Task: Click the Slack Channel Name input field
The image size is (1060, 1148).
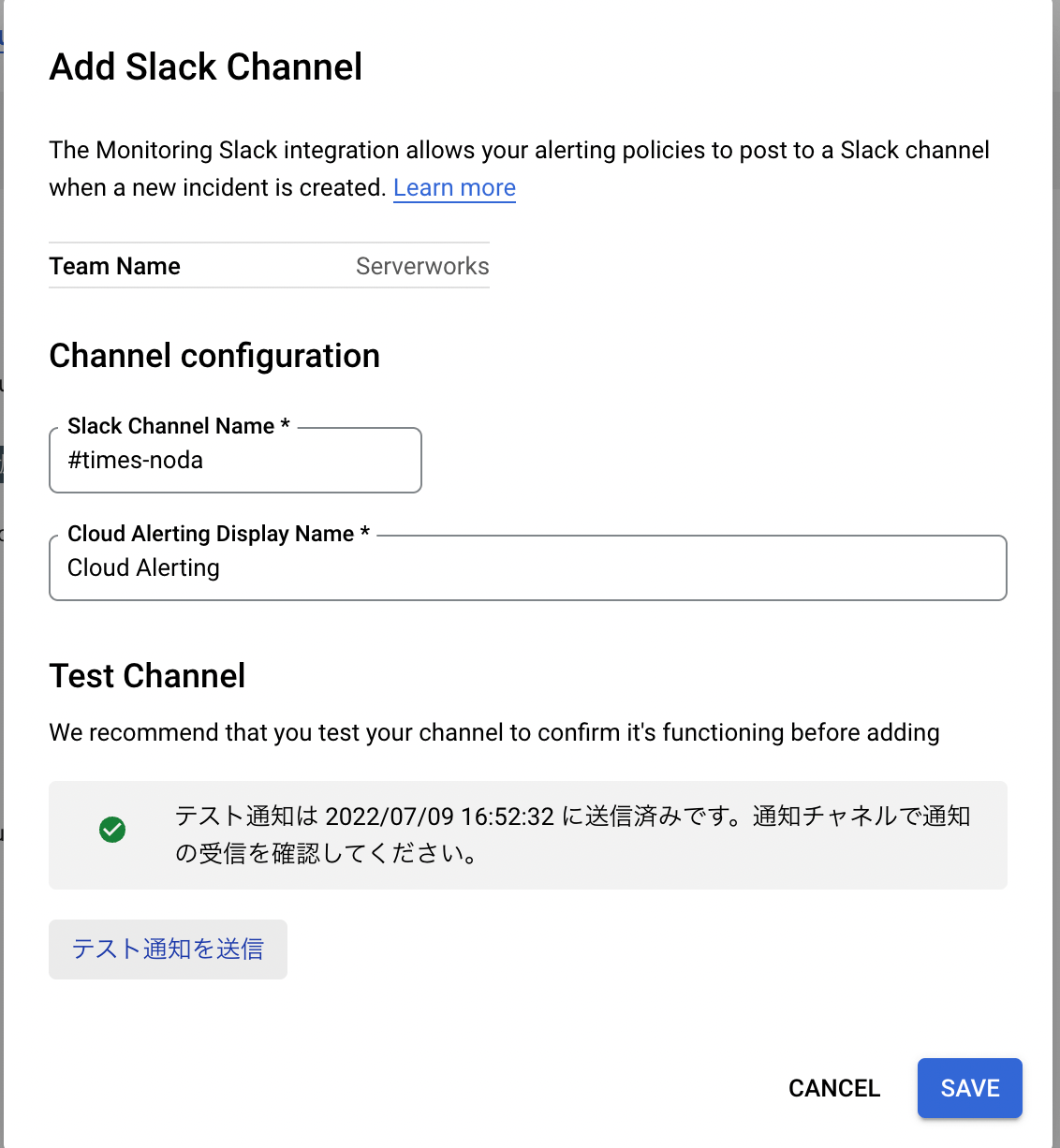Action: (235, 460)
